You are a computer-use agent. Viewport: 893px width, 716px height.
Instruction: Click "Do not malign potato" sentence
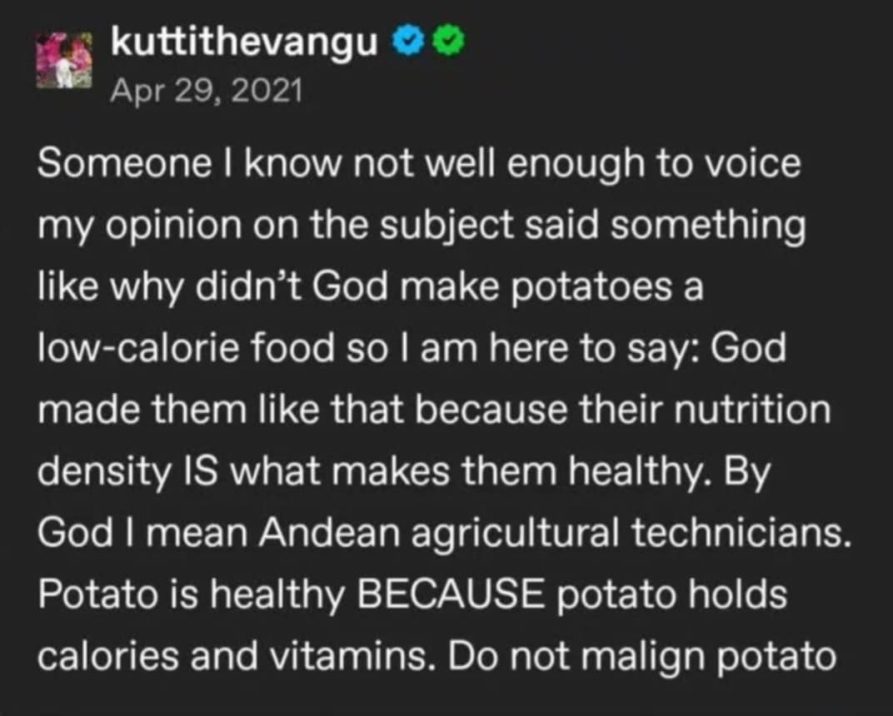pos(642,657)
